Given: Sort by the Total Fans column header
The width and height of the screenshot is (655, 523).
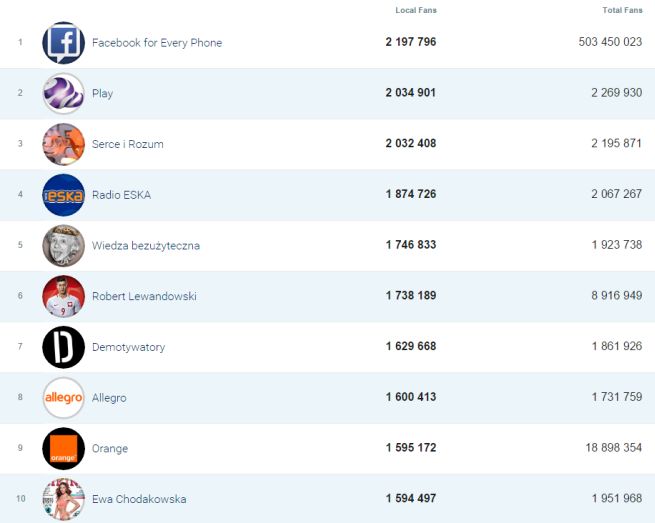Looking at the screenshot, I should 622,10.
